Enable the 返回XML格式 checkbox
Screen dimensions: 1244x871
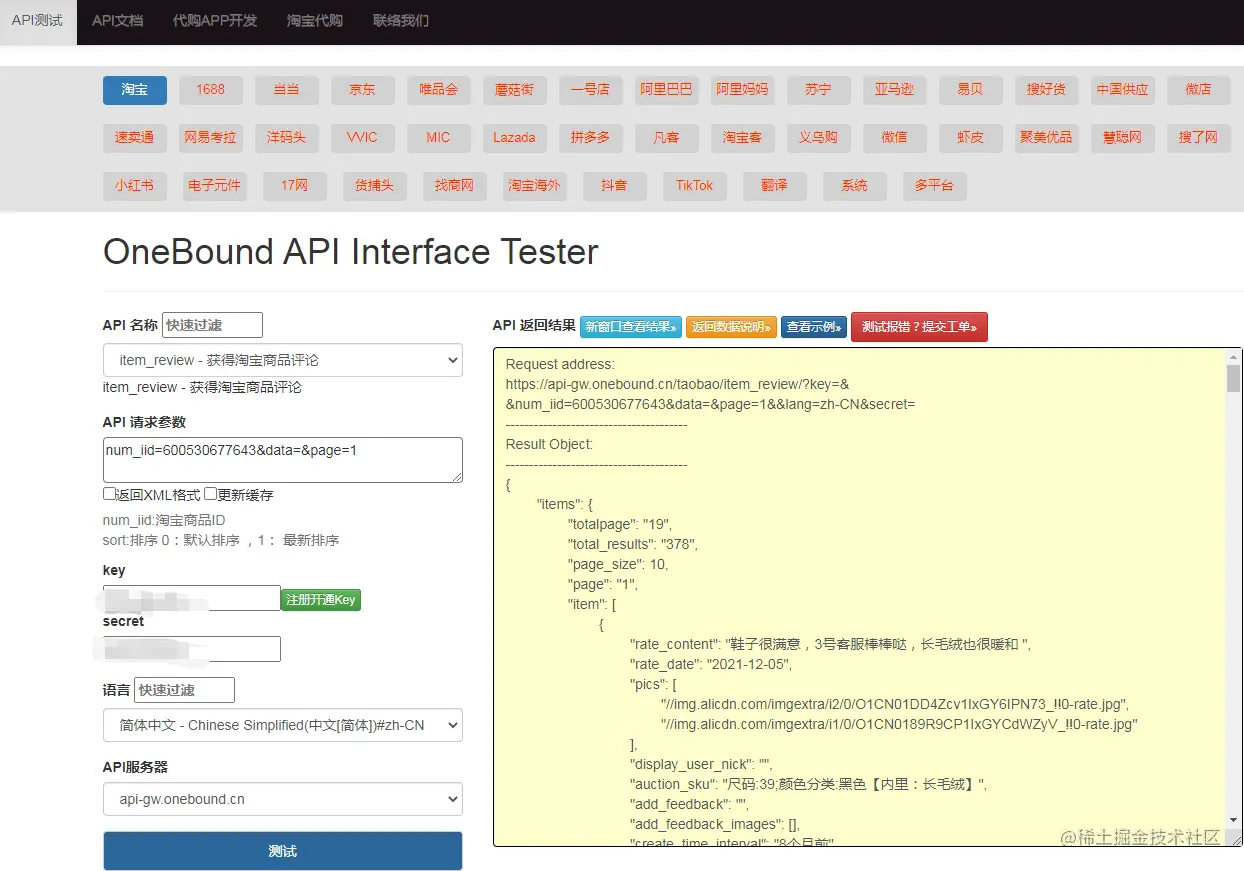[x=109, y=494]
